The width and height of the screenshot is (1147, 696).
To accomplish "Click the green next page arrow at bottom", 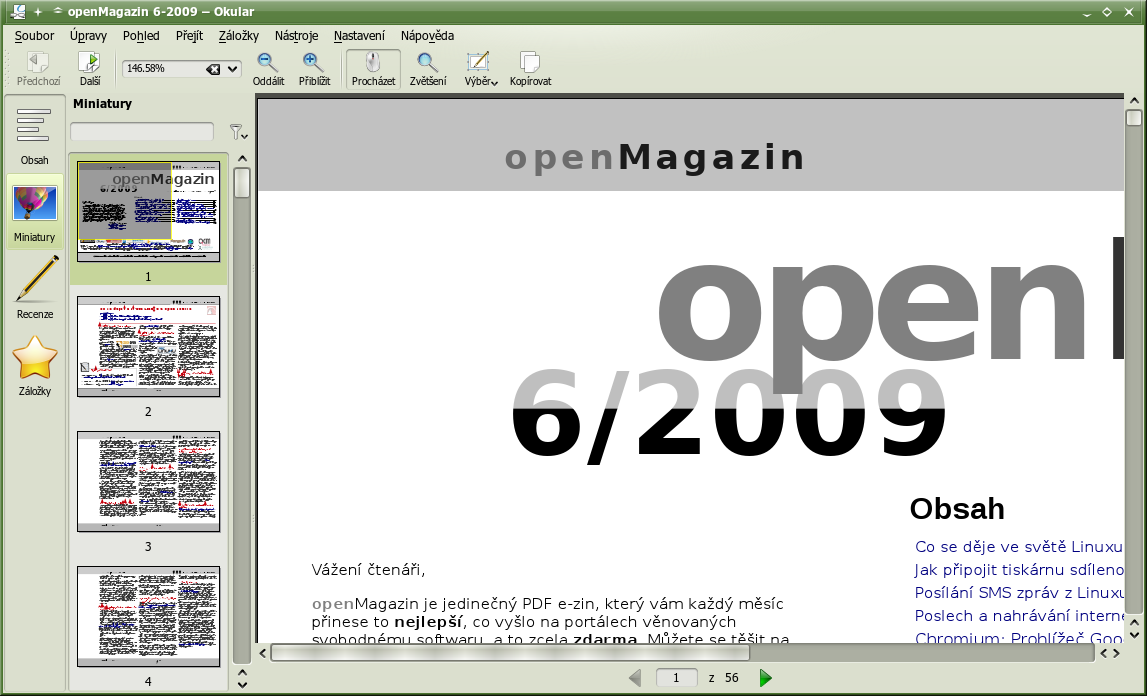I will click(x=766, y=678).
